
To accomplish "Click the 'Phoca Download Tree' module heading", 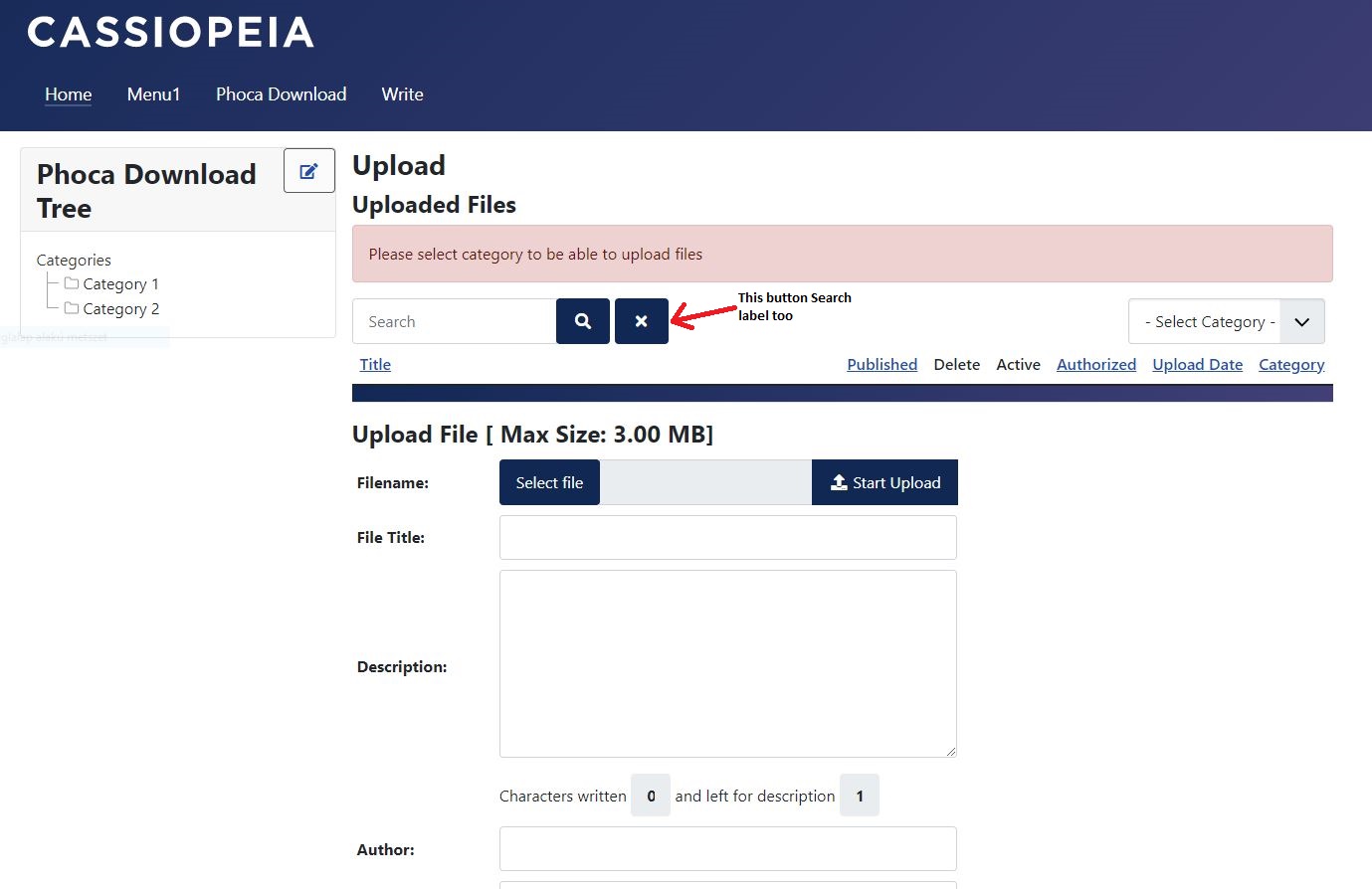I will tap(147, 191).
